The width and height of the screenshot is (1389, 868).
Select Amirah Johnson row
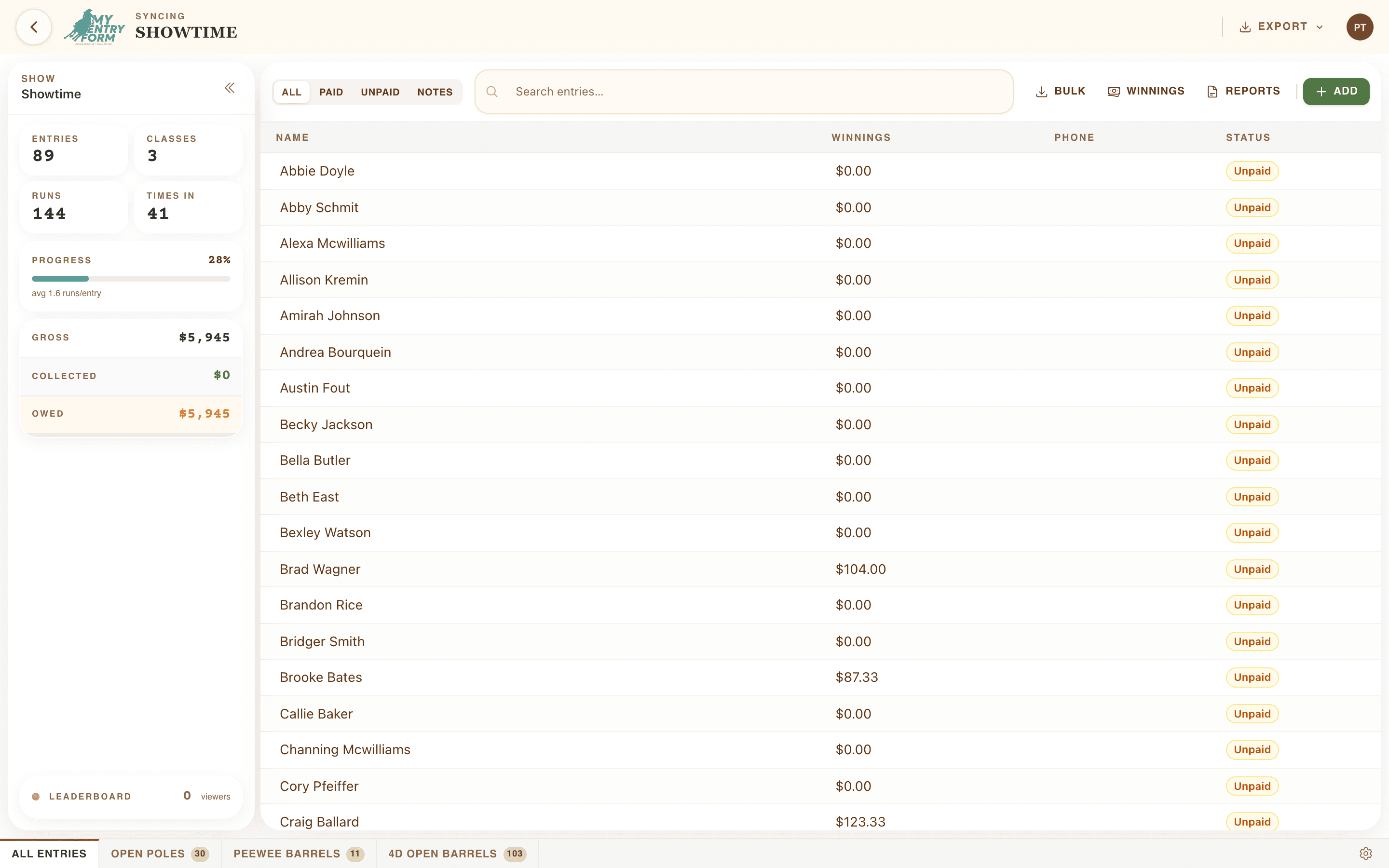tap(821, 316)
